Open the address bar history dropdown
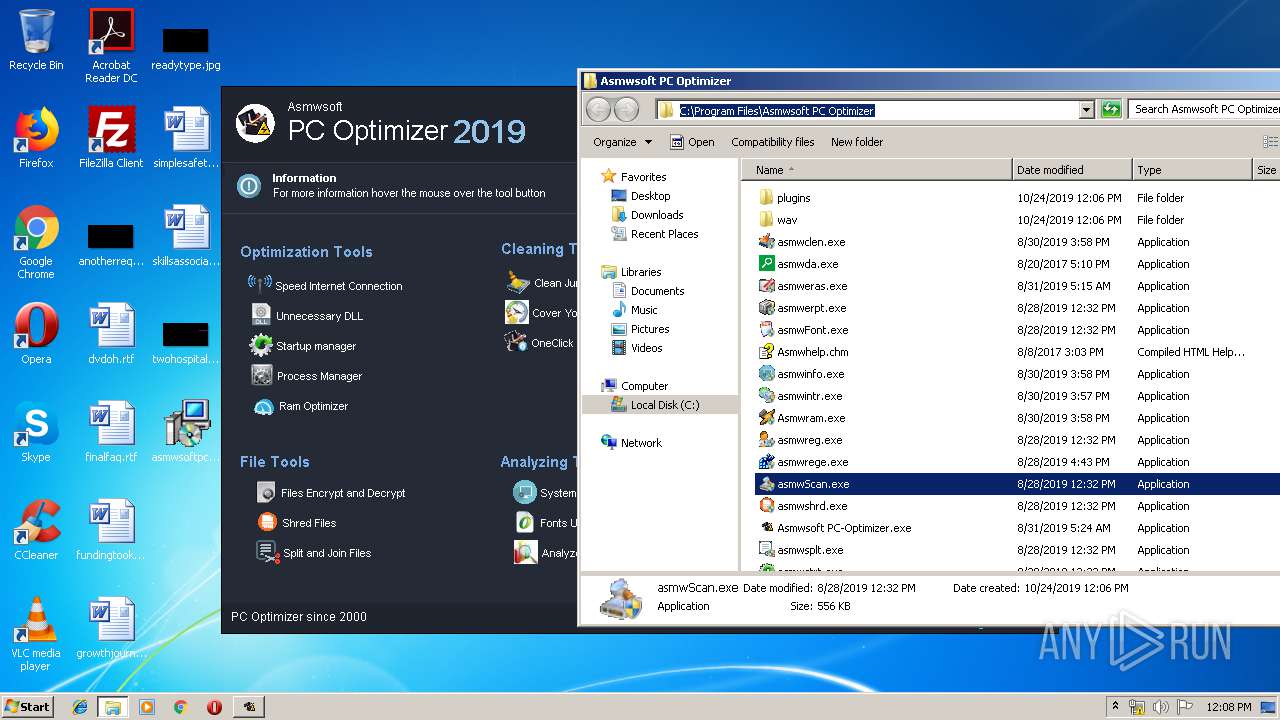The width and height of the screenshot is (1280, 720). coord(1086,110)
